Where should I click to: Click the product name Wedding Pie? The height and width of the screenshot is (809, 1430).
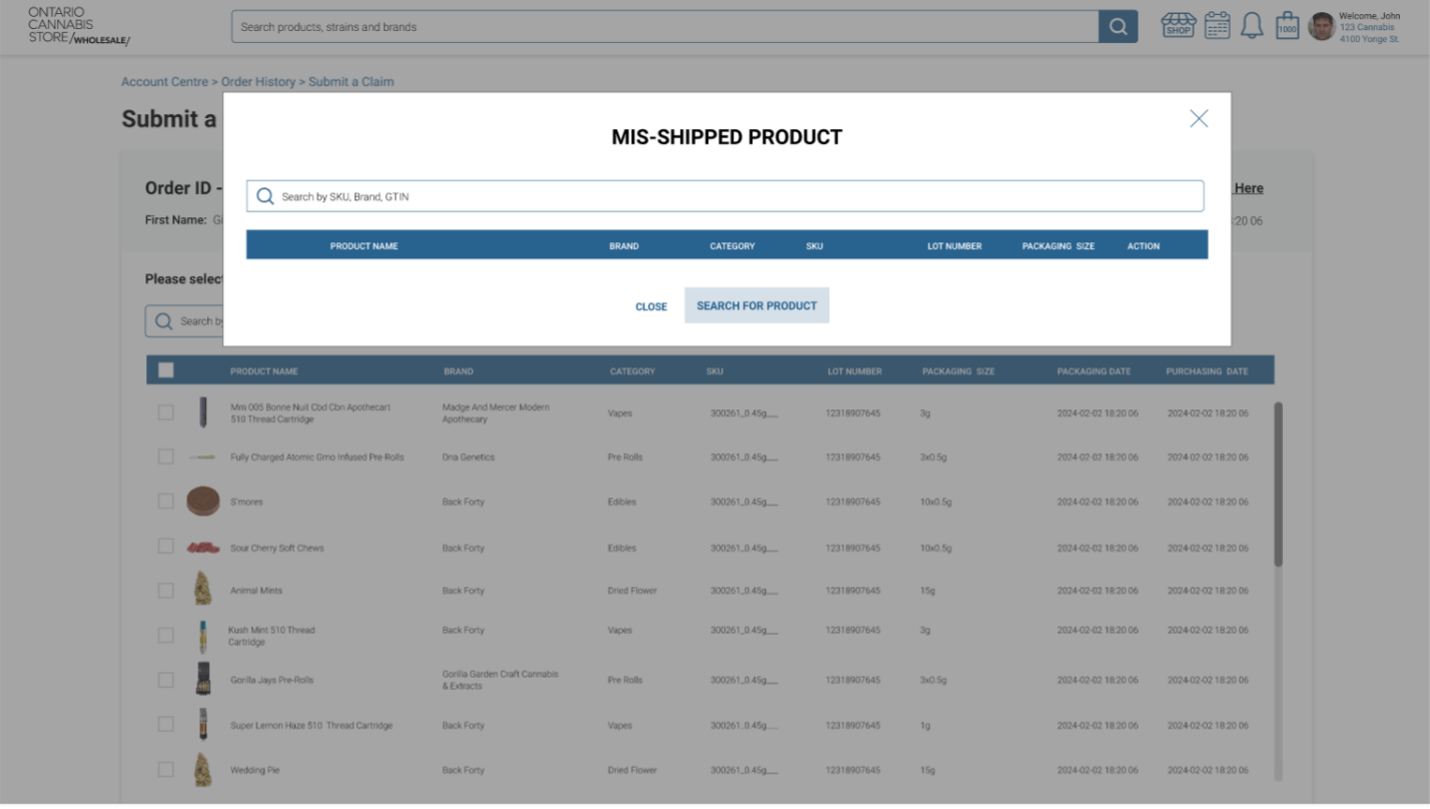click(255, 771)
